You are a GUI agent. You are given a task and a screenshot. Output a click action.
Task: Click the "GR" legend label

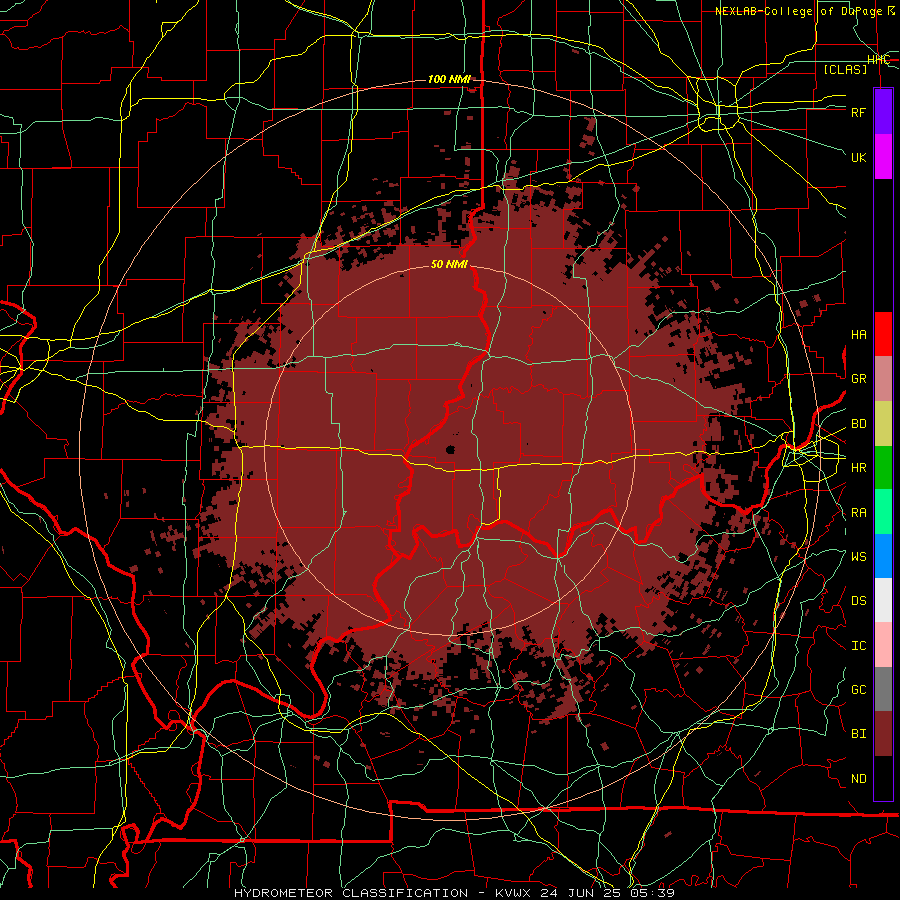click(859, 379)
